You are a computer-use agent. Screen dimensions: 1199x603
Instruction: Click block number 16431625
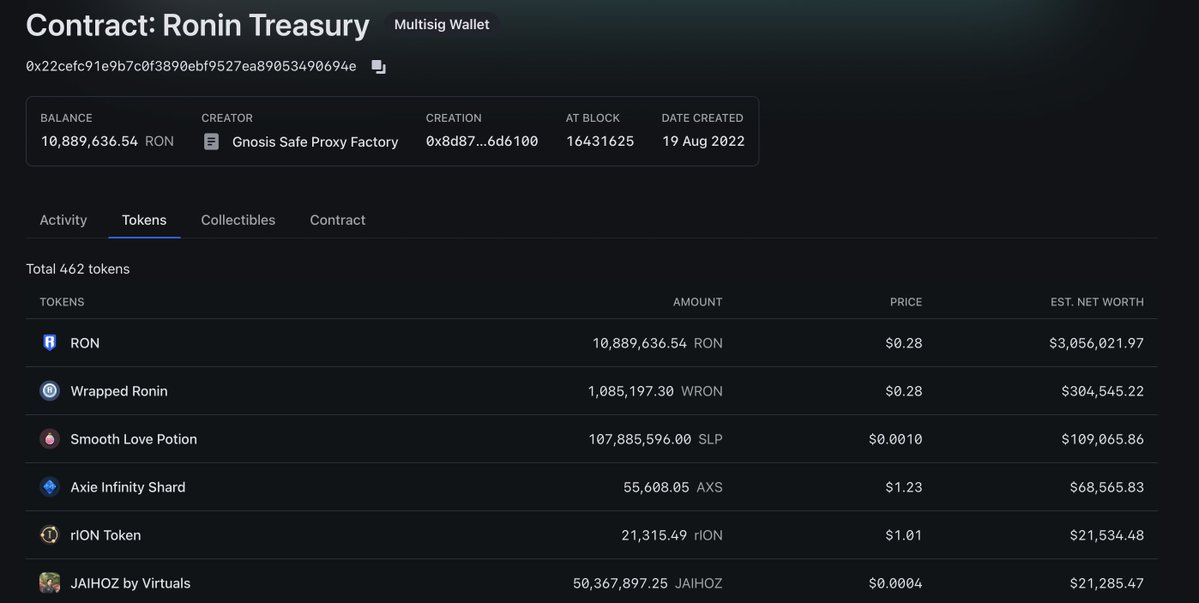tap(599, 140)
